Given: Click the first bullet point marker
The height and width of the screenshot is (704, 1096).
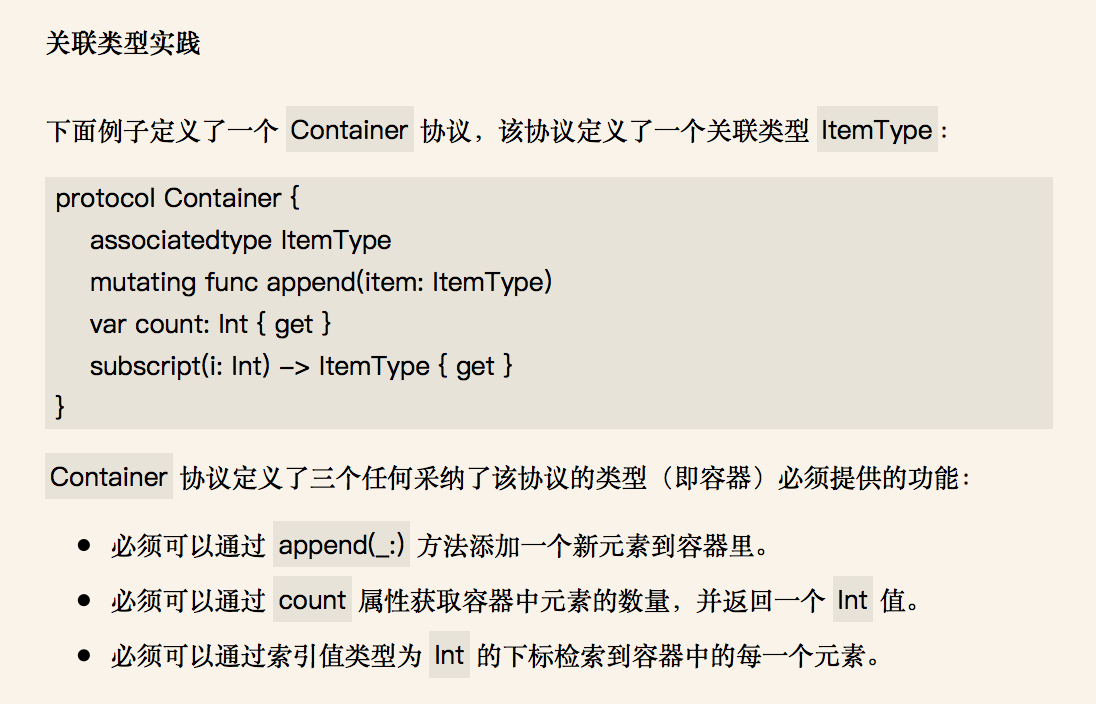Looking at the screenshot, I should point(85,545).
